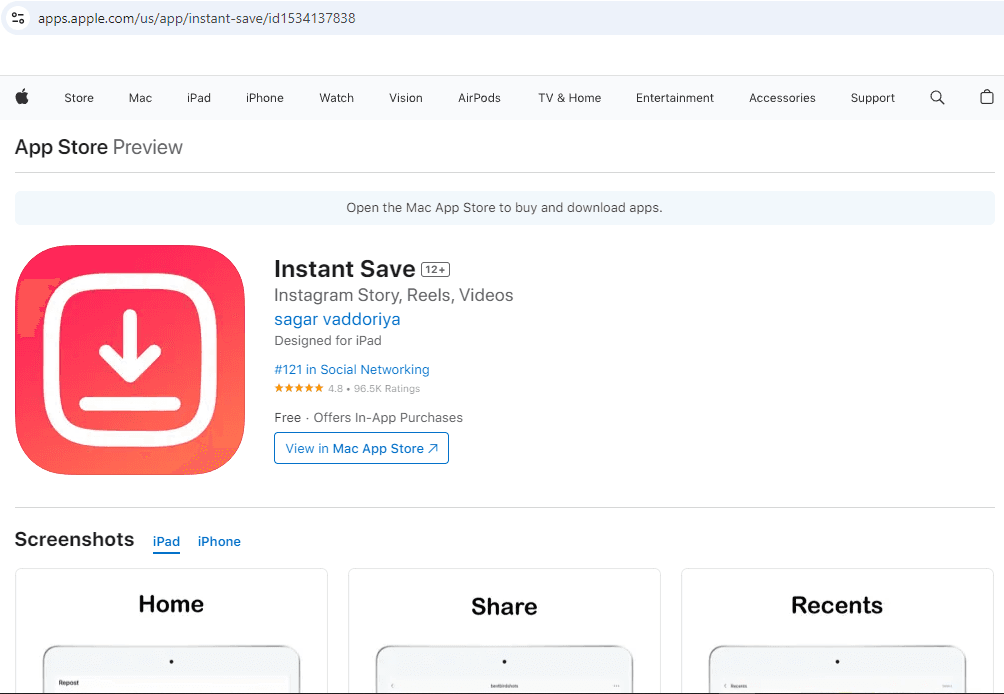Open the Mac menu item
Image resolution: width=1004 pixels, height=694 pixels.
tap(140, 98)
